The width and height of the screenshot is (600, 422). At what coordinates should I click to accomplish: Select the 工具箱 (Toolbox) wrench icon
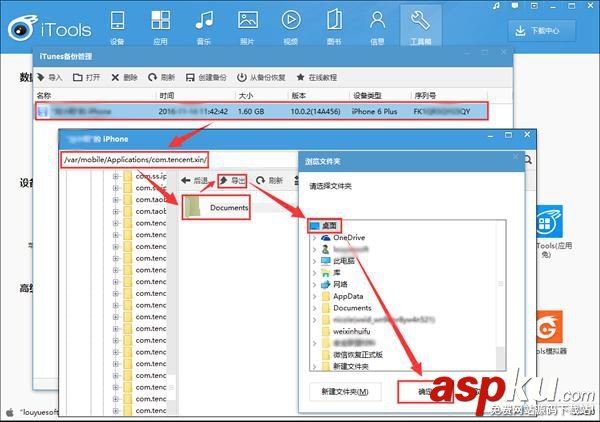[421, 26]
